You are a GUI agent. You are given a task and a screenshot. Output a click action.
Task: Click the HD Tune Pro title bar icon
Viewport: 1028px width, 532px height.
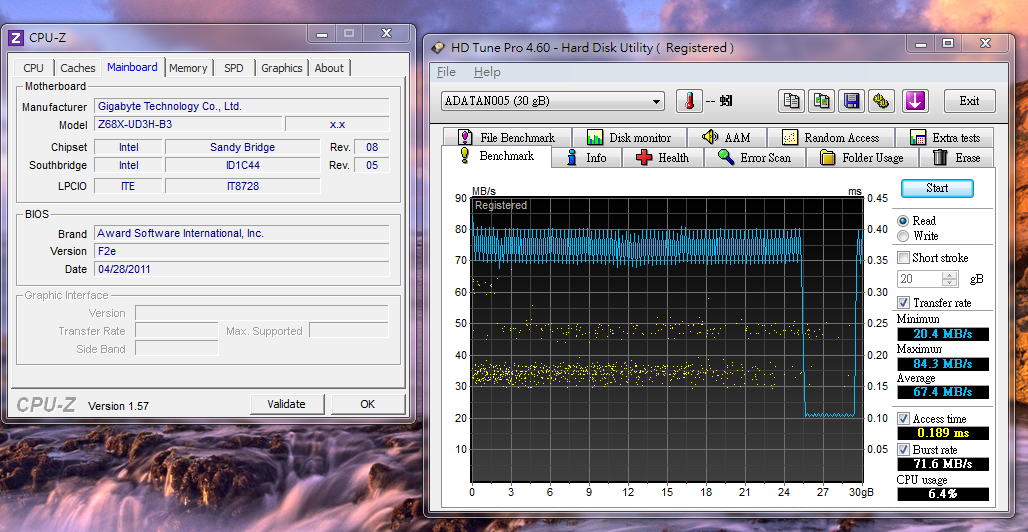coord(438,48)
